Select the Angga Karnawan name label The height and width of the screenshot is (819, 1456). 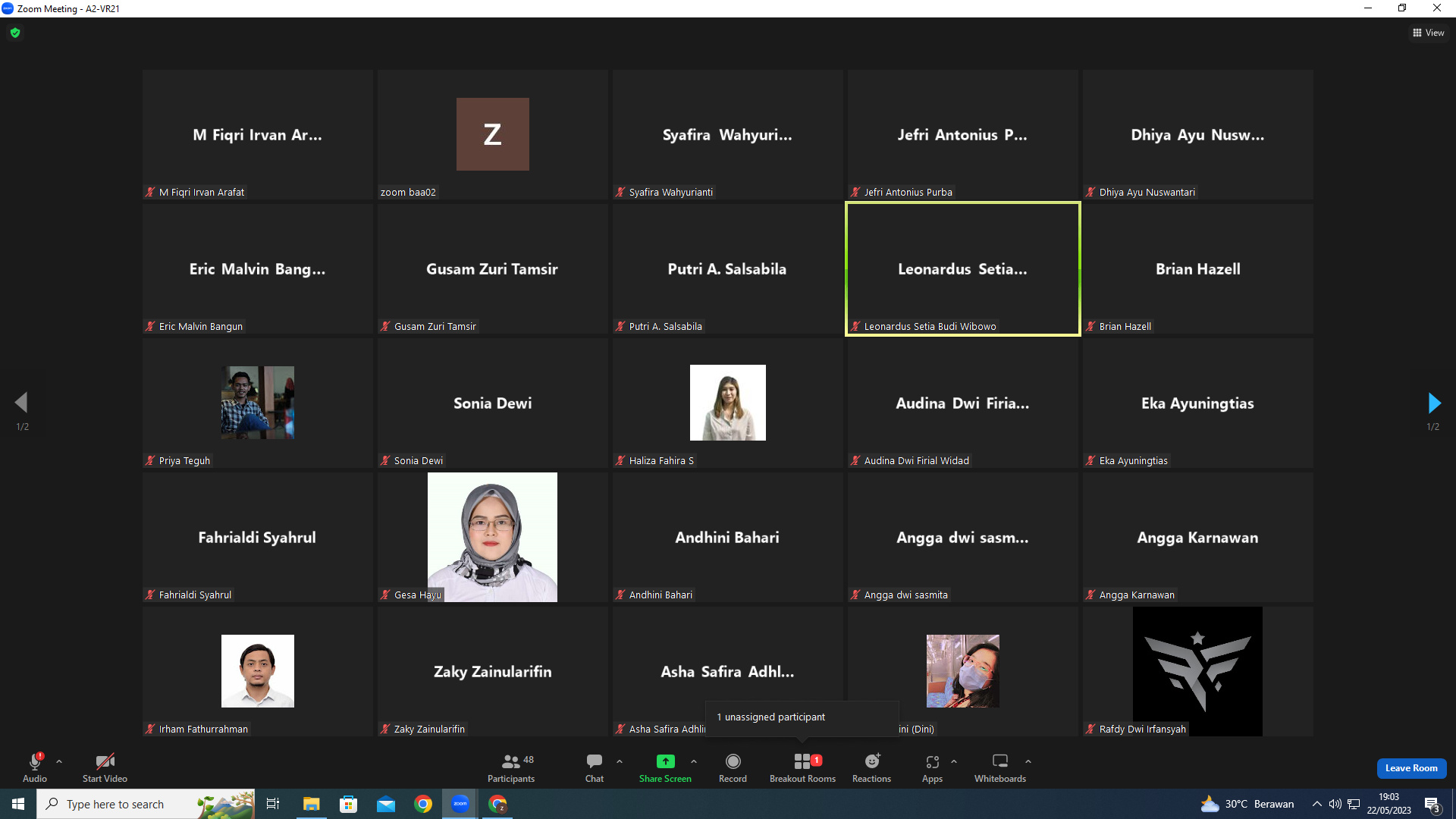pyautogui.click(x=1137, y=595)
